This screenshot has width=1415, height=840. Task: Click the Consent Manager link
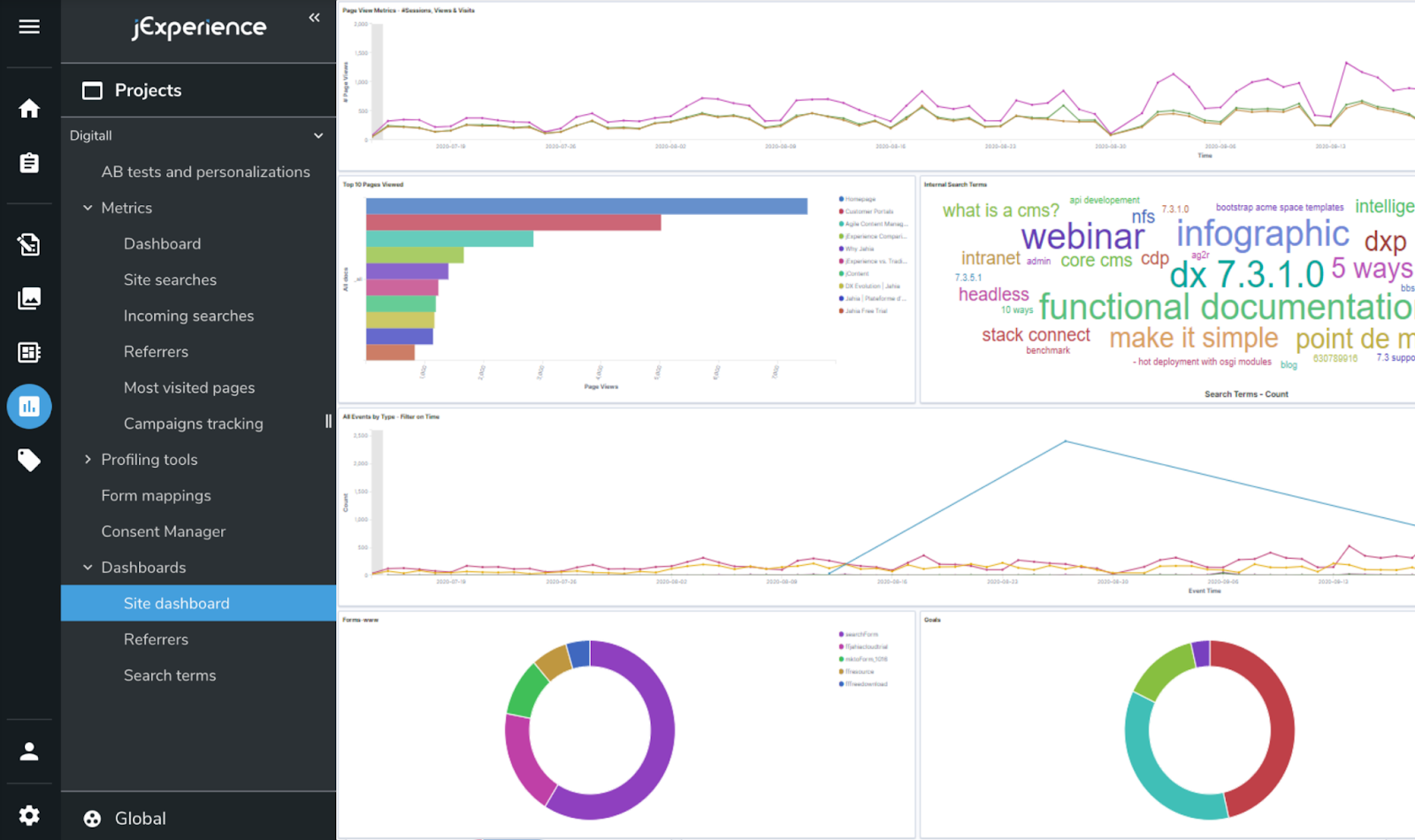pyautogui.click(x=164, y=531)
